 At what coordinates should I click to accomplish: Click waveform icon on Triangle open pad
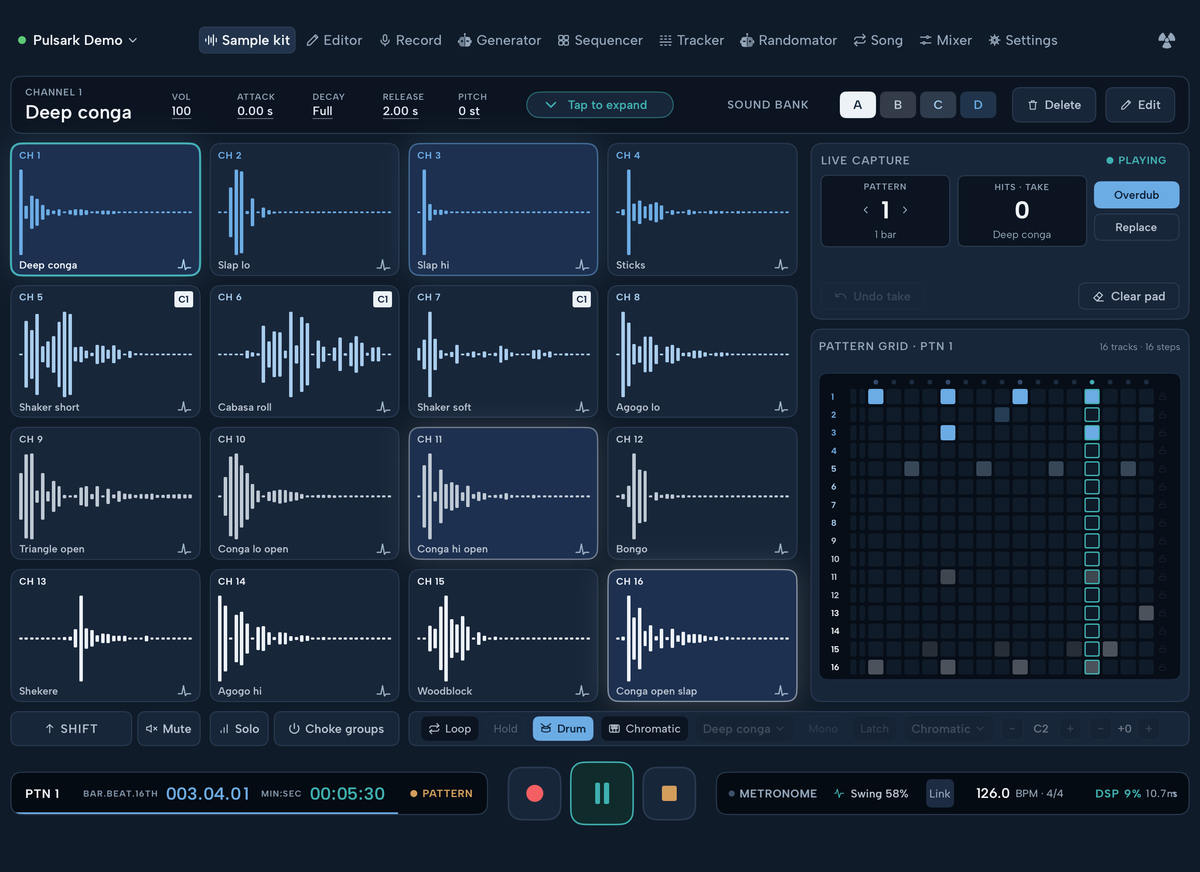pos(184,549)
